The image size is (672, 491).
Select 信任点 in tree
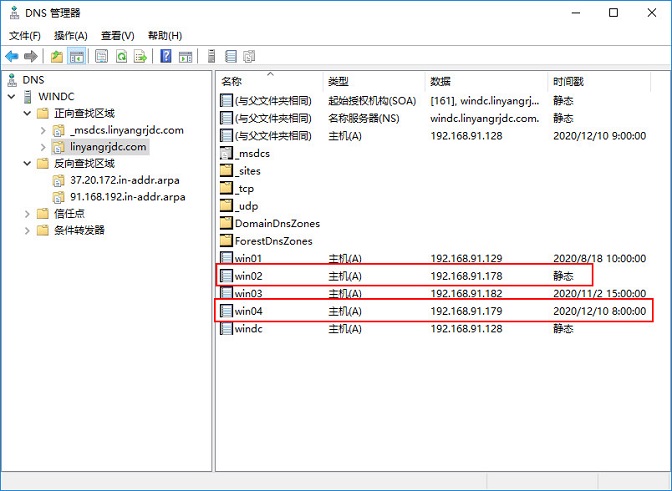[x=69, y=213]
